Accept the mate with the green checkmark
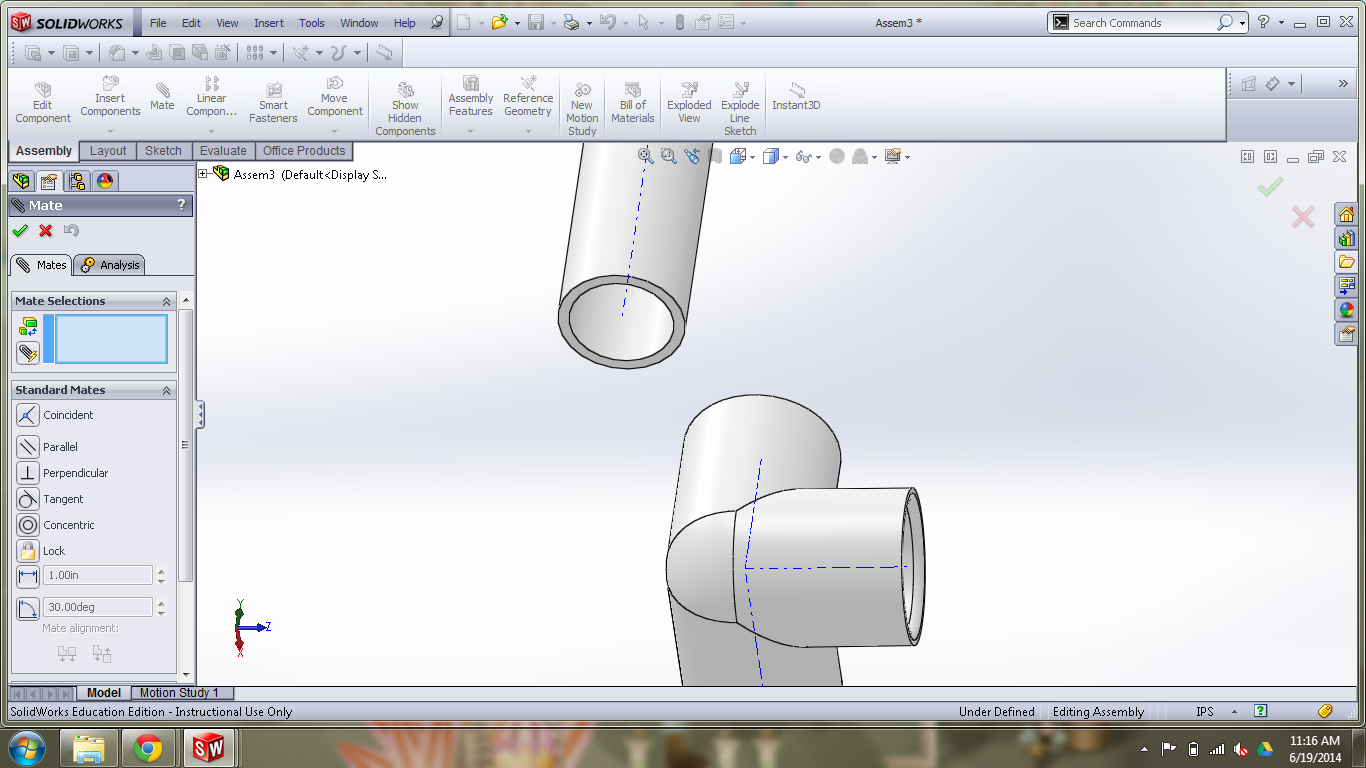Viewport: 1366px width, 768px height. [20, 231]
